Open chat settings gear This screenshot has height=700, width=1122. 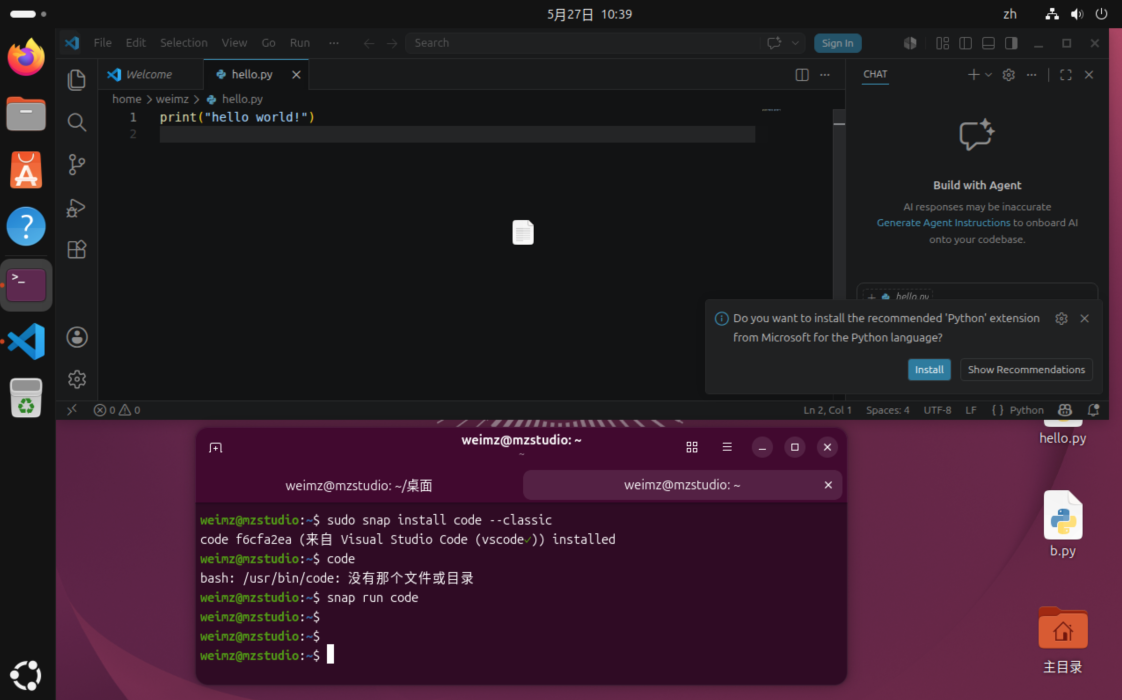point(1008,74)
